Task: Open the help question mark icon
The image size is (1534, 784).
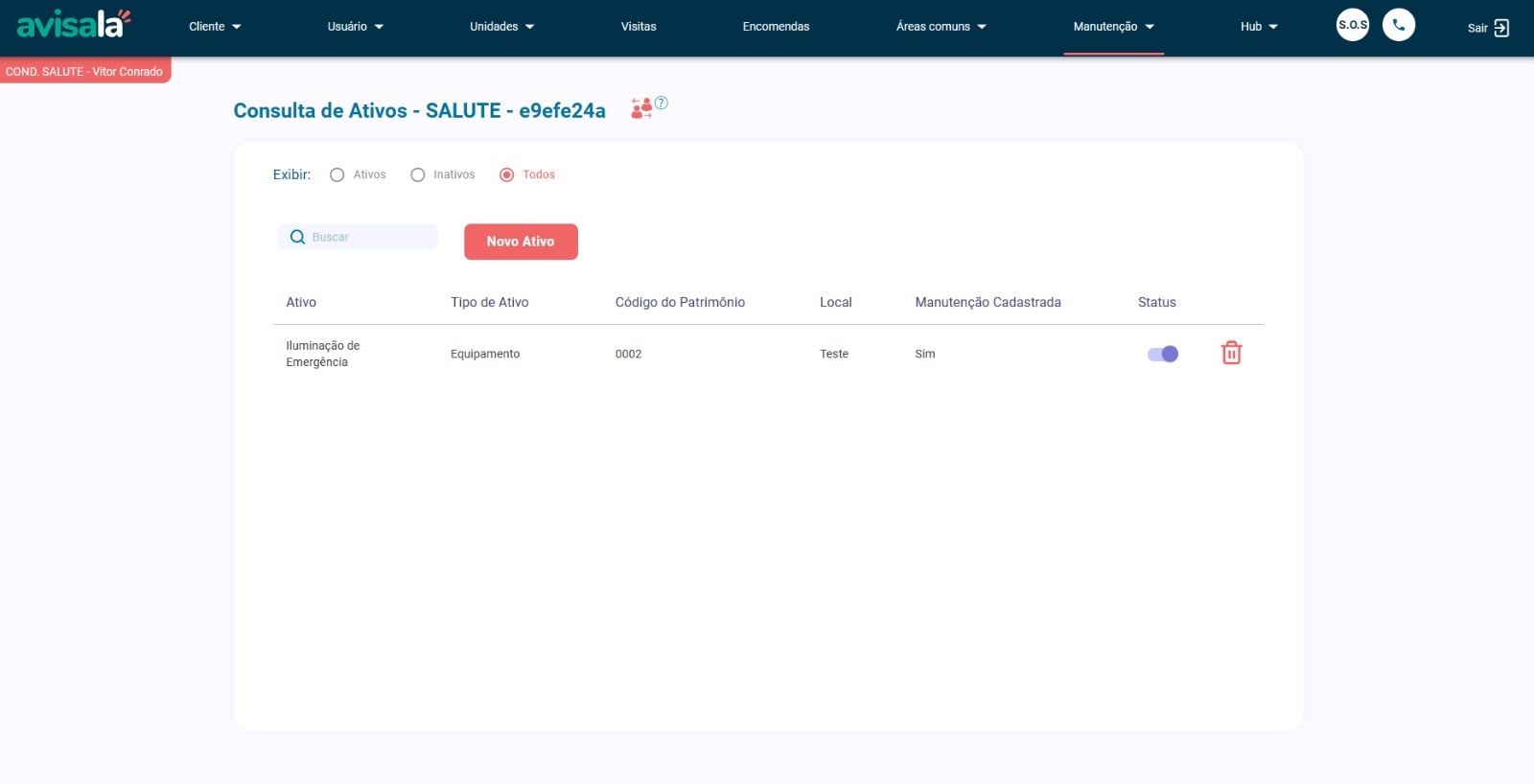Action: [x=662, y=103]
